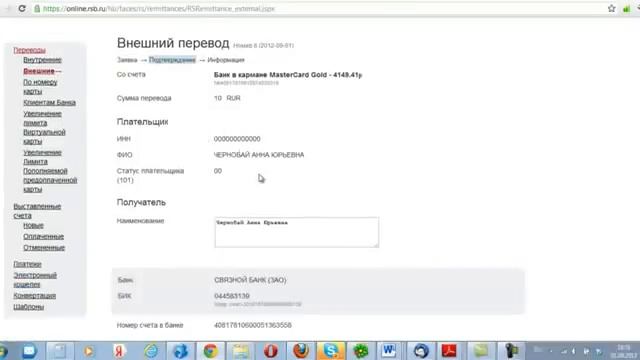
Task: Switch to Microsoft Word in the taskbar
Action: point(389,351)
